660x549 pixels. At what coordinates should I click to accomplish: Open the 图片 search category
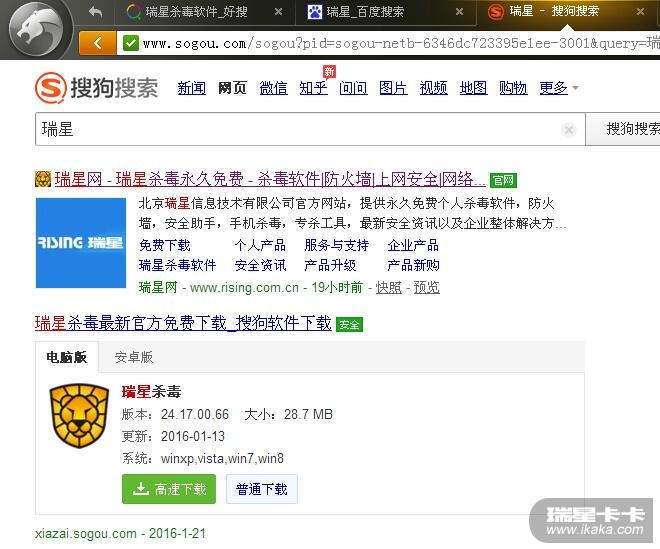tap(393, 88)
